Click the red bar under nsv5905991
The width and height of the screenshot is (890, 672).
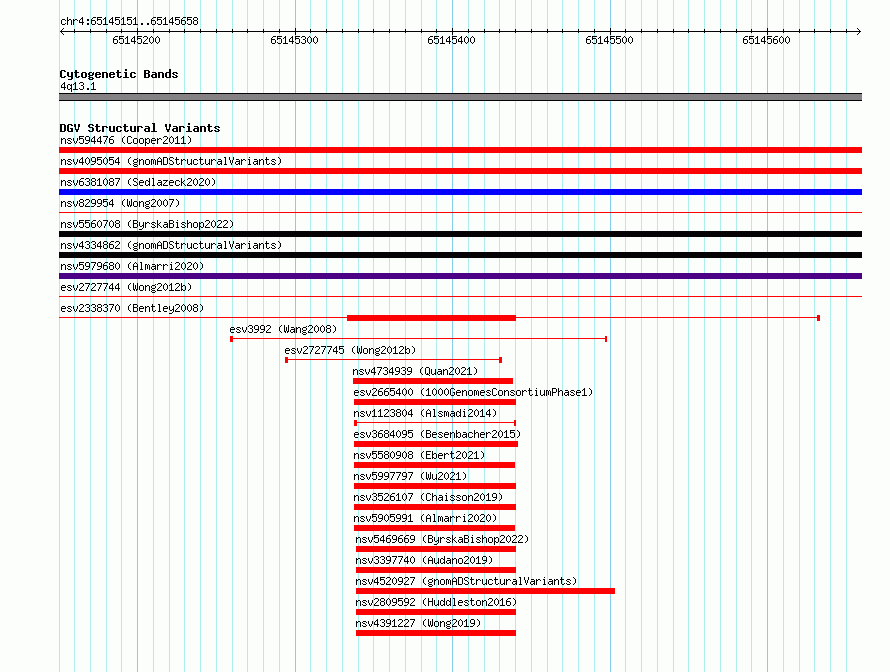point(434,528)
